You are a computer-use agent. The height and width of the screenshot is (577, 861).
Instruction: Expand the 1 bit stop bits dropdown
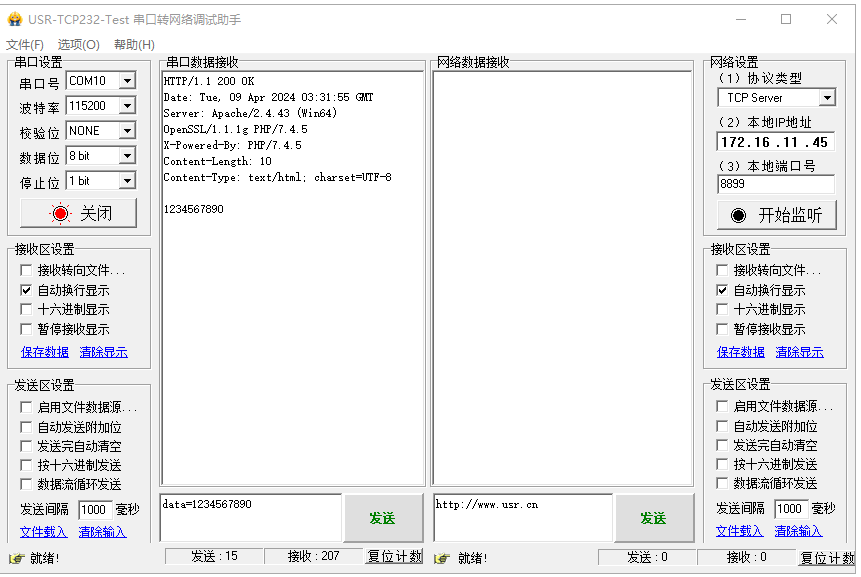point(127,181)
